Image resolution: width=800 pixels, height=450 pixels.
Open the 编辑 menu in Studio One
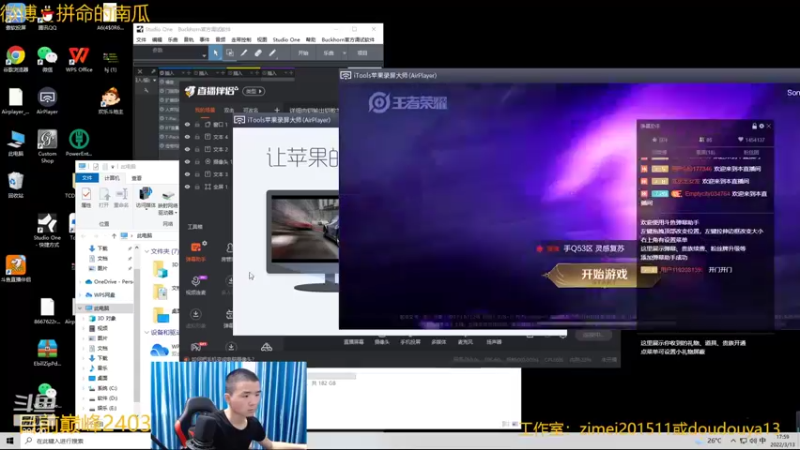pos(157,40)
